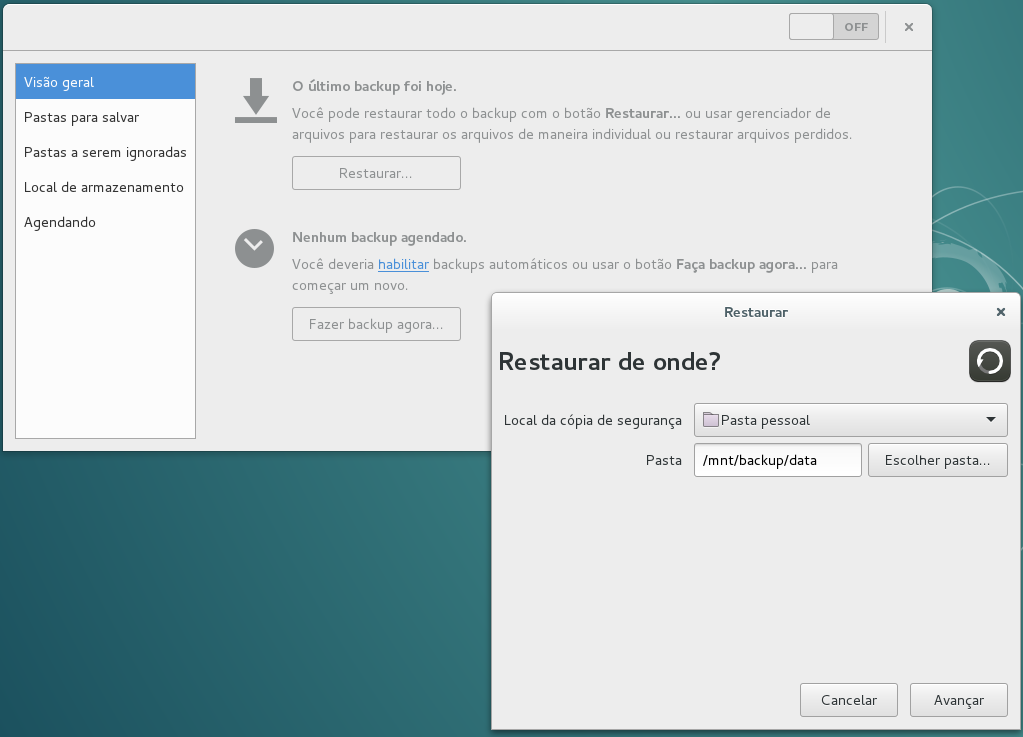The image size is (1023, 737).
Task: Open the Local da cópia de segurança dropdown
Action: coord(850,420)
